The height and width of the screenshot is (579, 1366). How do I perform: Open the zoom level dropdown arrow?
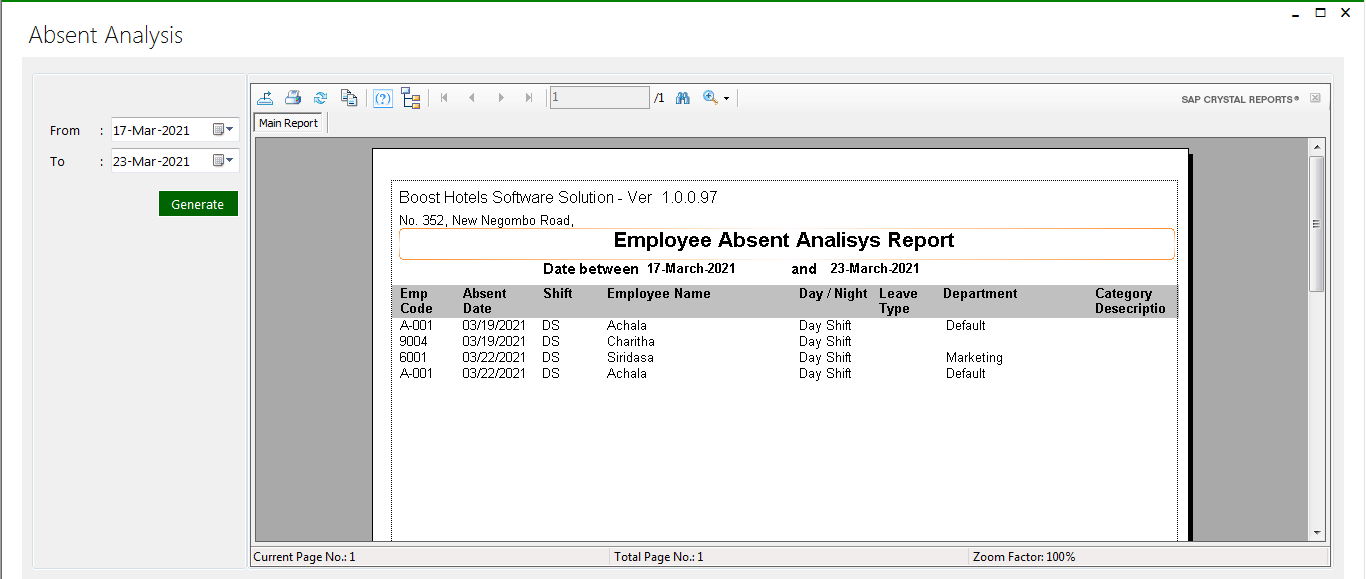(727, 98)
